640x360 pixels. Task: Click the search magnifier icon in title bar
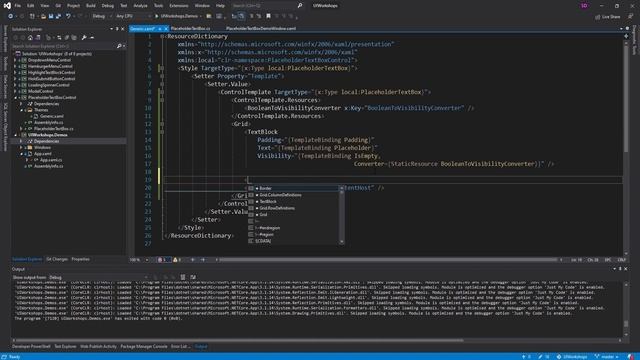pos(300,6)
